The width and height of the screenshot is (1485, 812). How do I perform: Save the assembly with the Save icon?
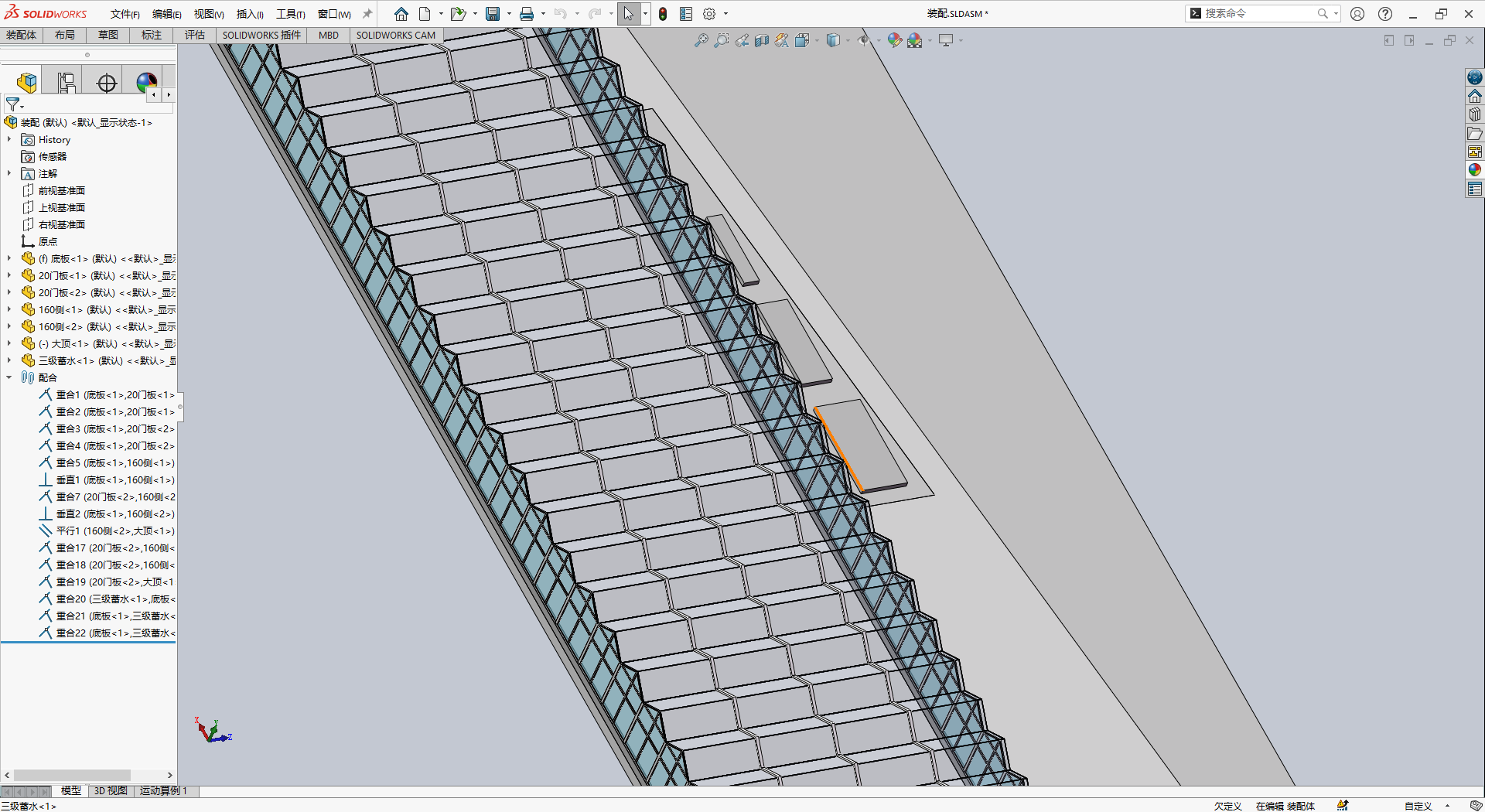pyautogui.click(x=492, y=14)
